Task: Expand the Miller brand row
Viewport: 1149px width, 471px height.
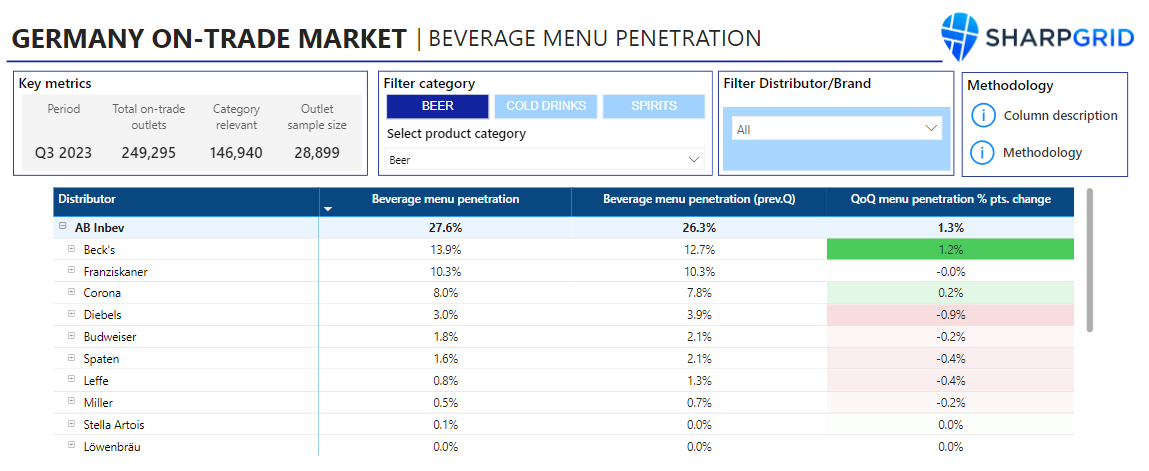Action: pyautogui.click(x=72, y=401)
